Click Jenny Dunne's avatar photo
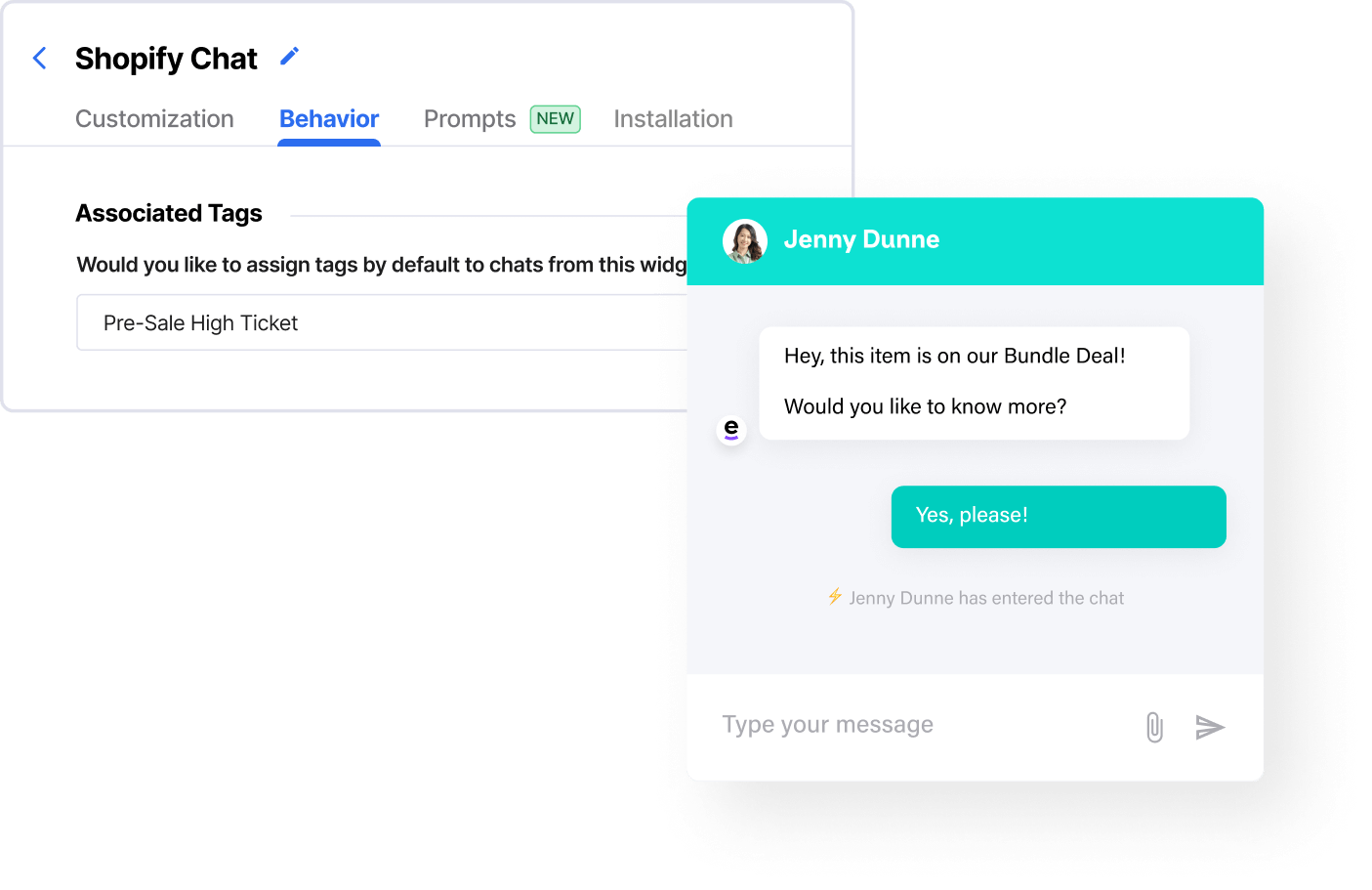1372x890 pixels. 745,241
